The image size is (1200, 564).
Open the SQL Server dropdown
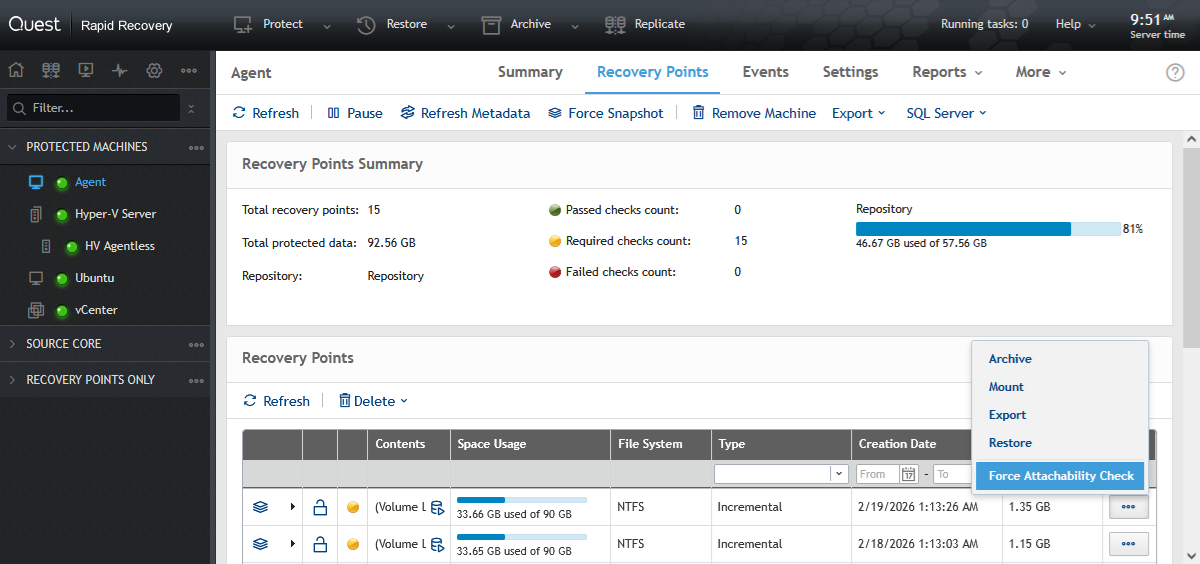(x=947, y=113)
